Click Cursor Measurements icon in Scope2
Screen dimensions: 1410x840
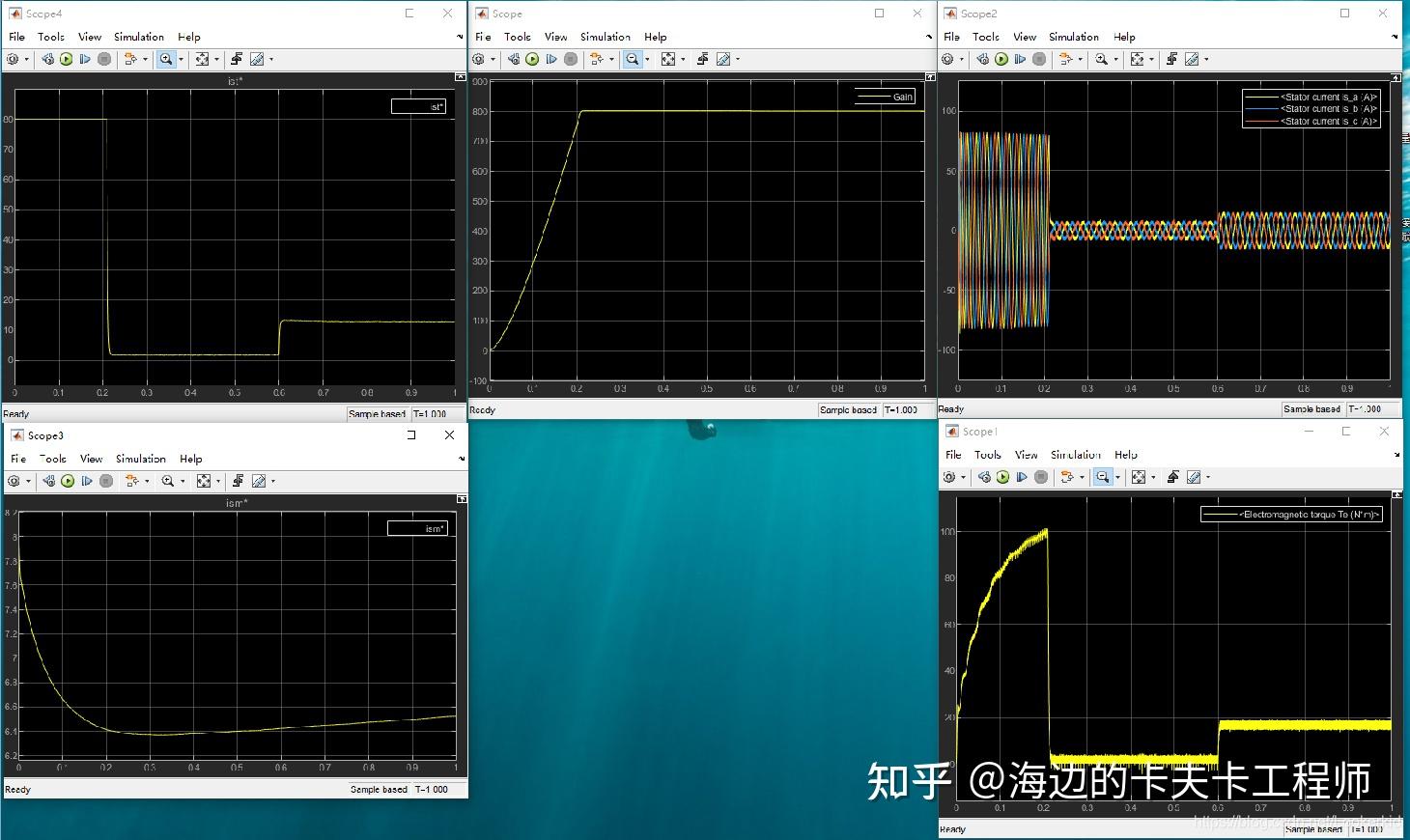1193,59
